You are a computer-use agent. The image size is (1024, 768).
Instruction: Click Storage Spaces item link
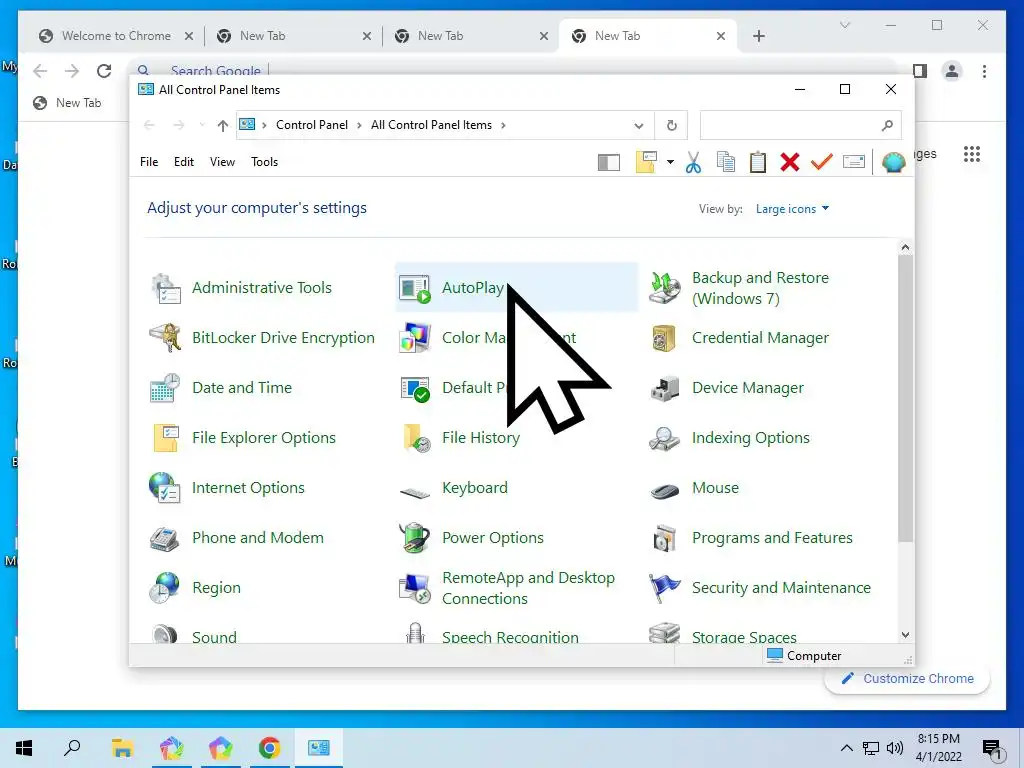click(x=744, y=637)
